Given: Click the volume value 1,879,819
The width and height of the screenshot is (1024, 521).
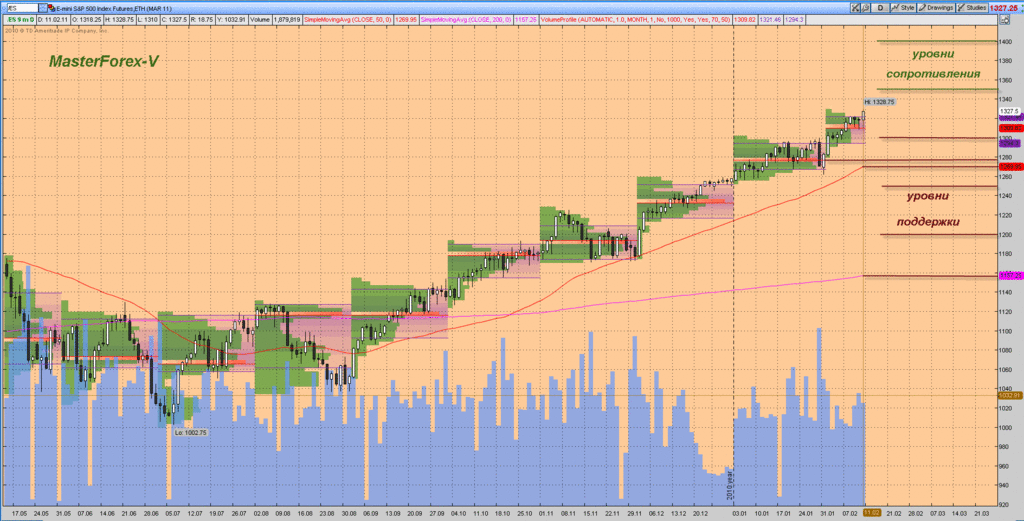Looking at the screenshot, I should (287, 20).
